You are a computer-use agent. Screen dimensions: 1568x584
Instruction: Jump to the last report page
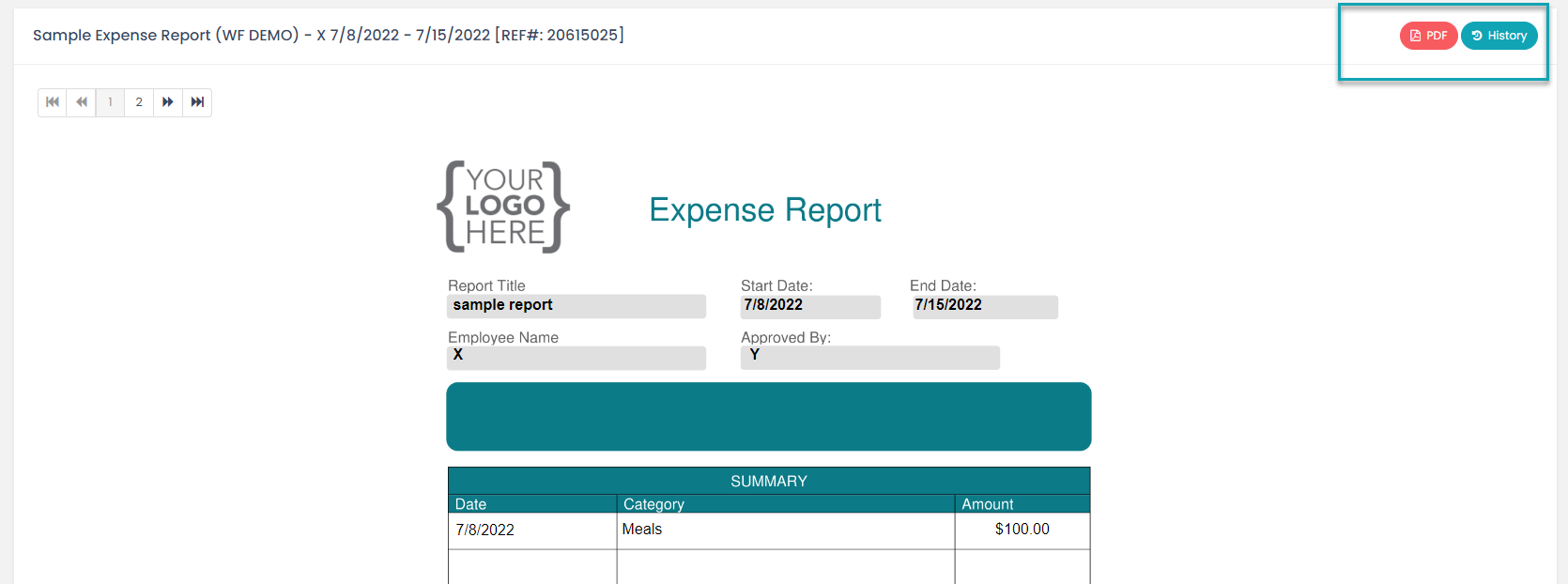(197, 102)
